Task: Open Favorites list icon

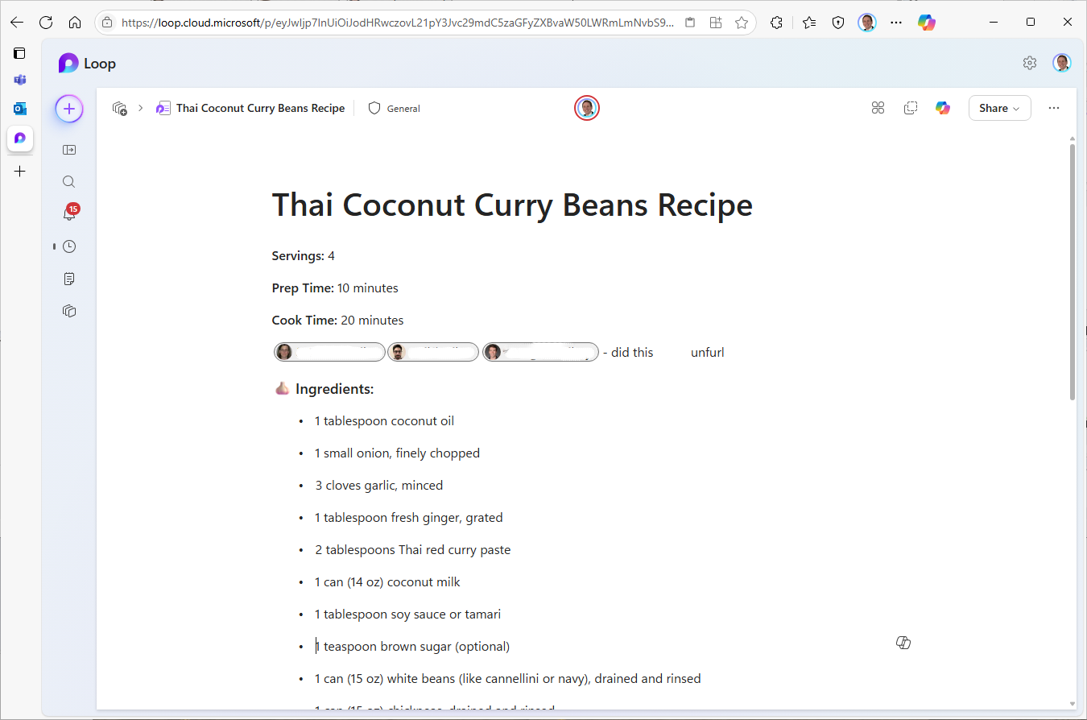Action: tap(809, 22)
